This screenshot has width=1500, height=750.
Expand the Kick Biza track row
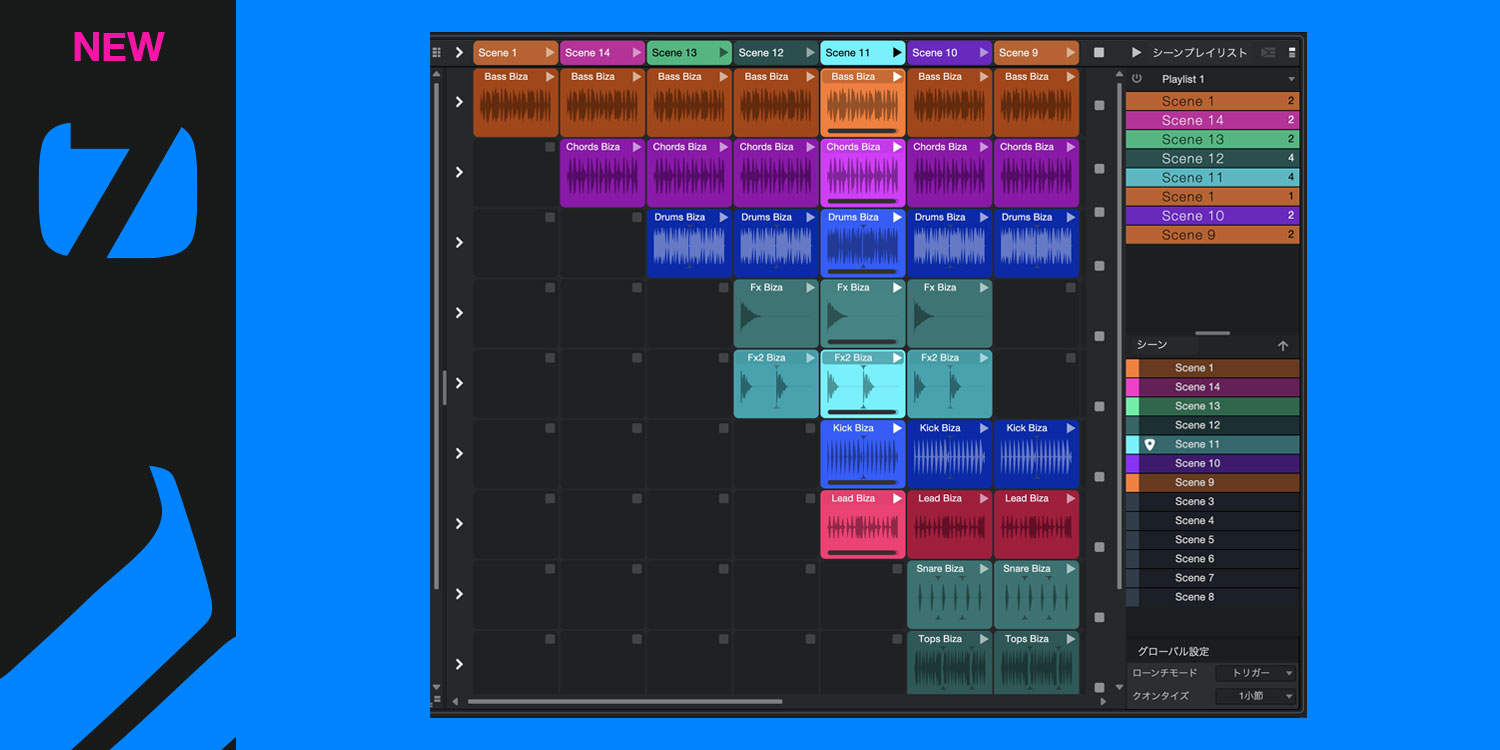tap(459, 453)
